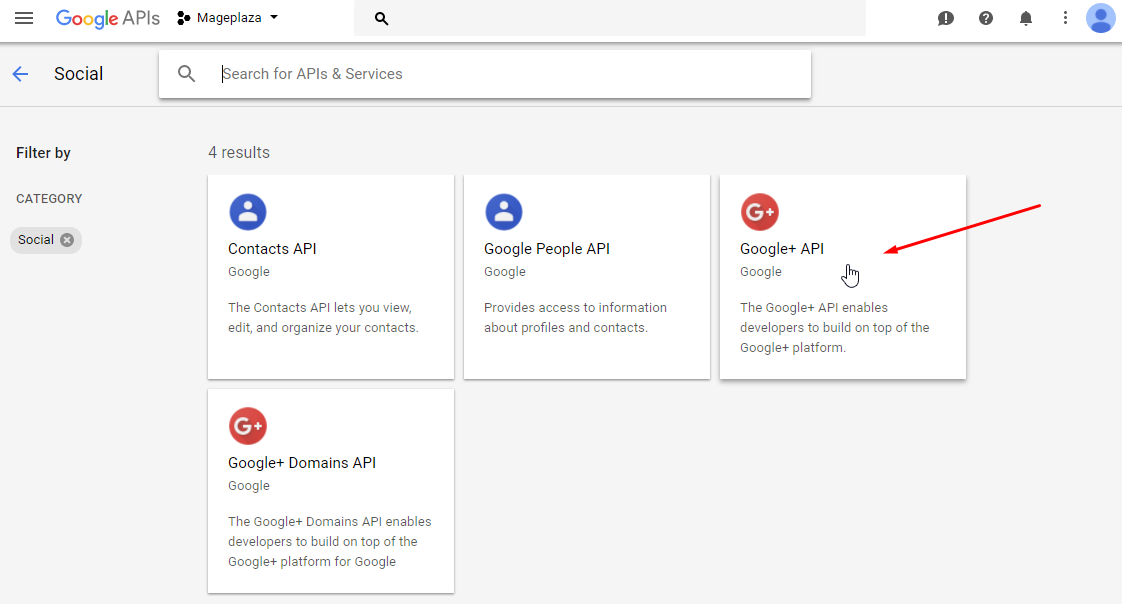Select the Google+ API card title

[782, 249]
